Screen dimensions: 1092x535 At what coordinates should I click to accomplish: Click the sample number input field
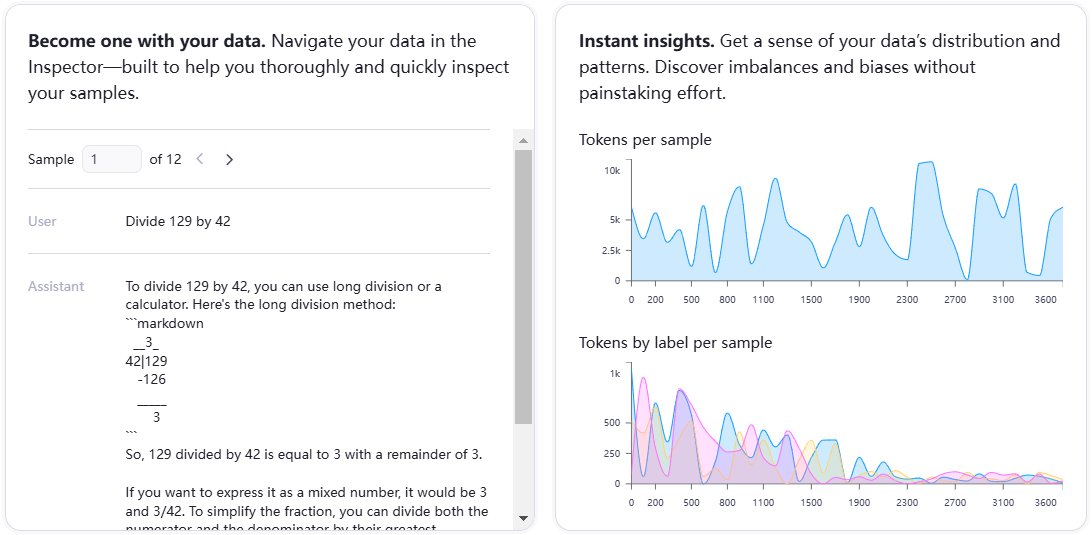[x=112, y=159]
